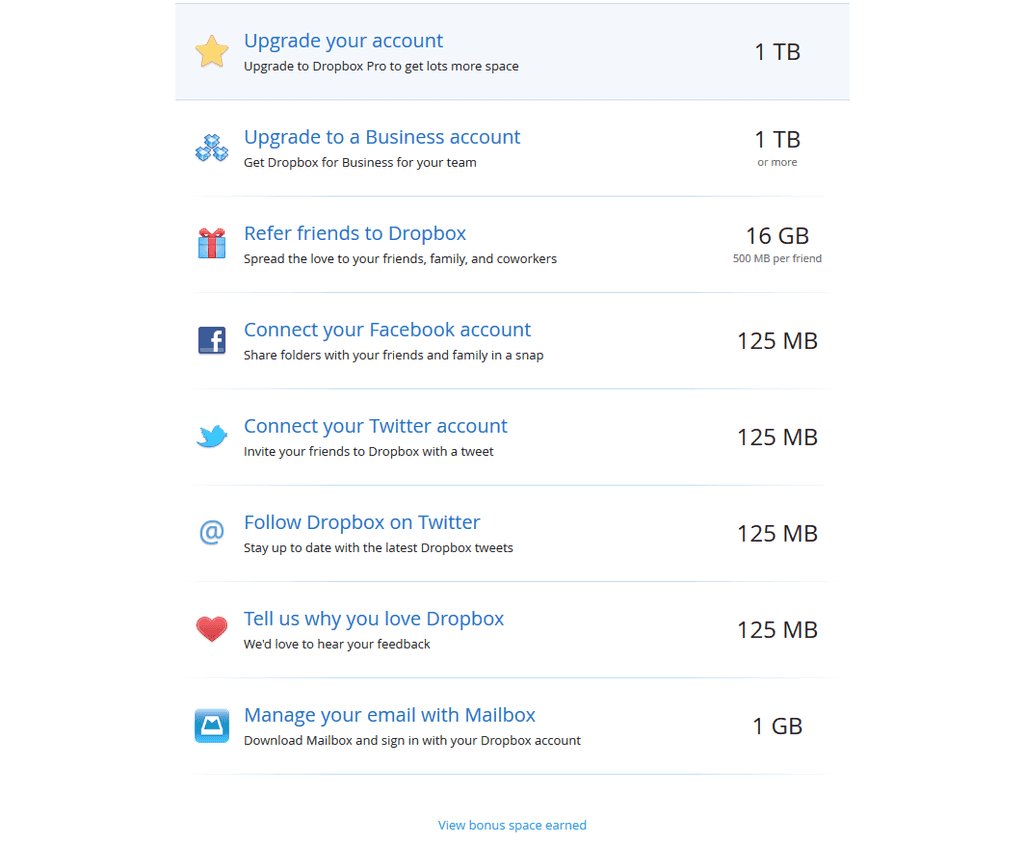Open Follow Dropbox on Twitter
The width and height of the screenshot is (1024, 849).
tap(362, 522)
